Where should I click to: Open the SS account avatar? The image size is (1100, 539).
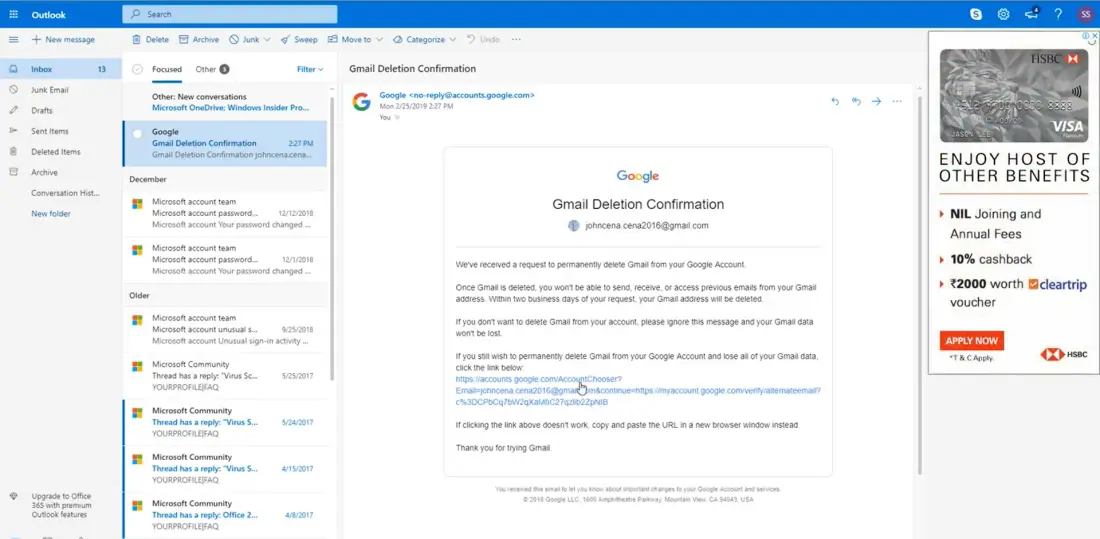pos(1085,14)
